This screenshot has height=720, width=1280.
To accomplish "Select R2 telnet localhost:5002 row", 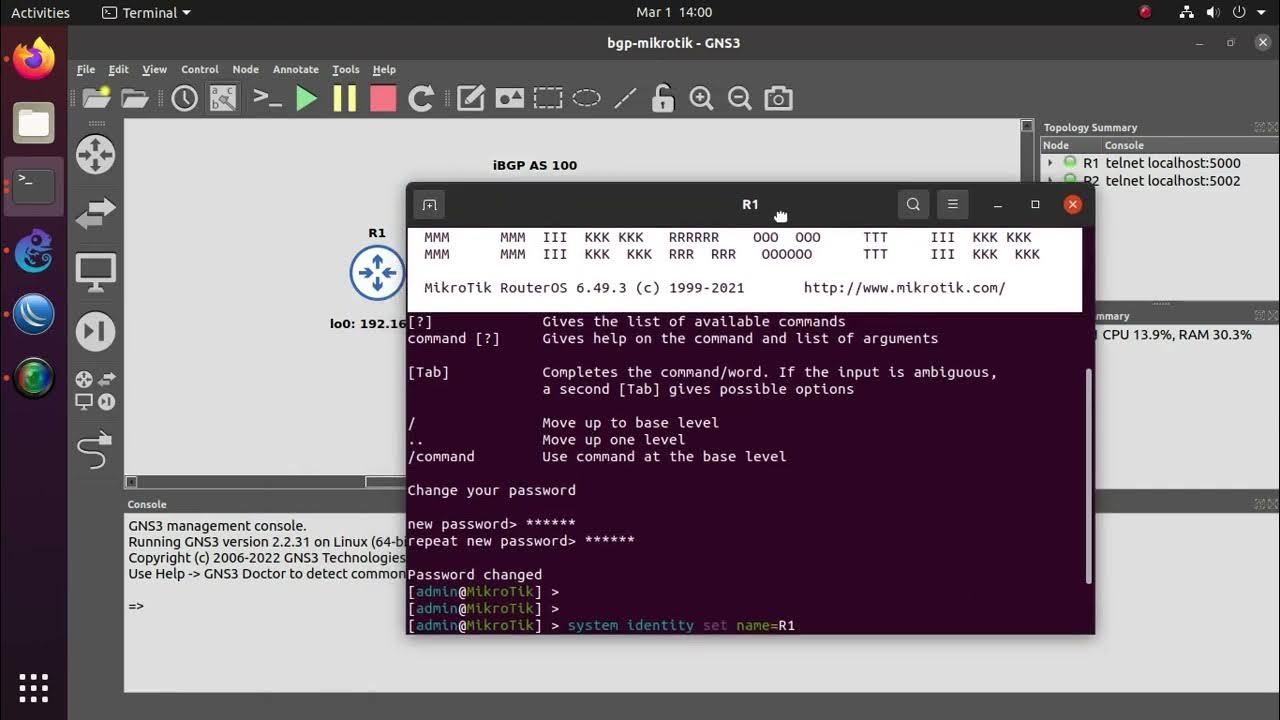I will [1160, 181].
